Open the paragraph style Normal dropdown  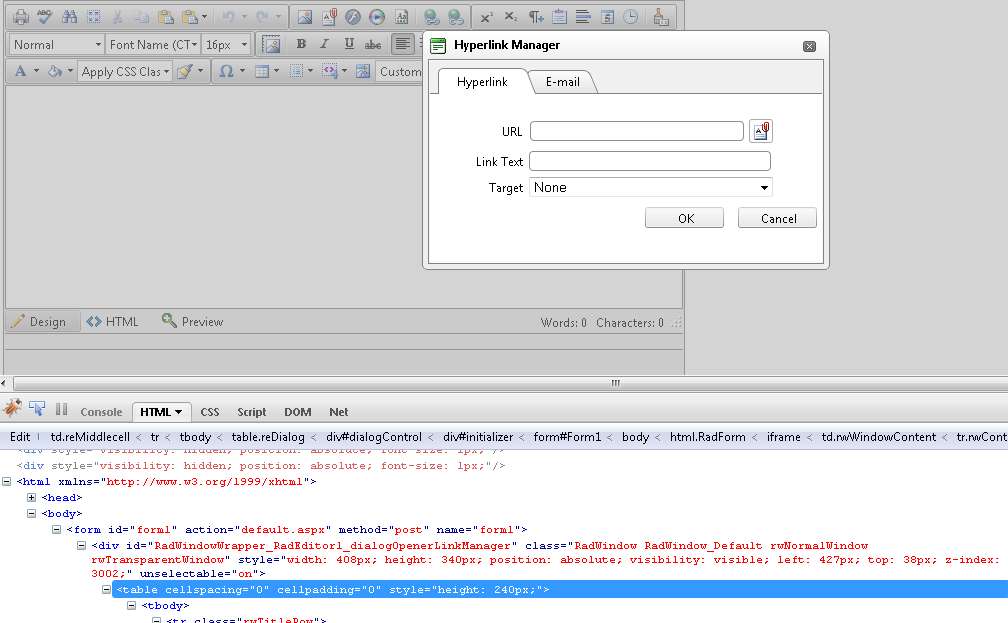(x=57, y=44)
